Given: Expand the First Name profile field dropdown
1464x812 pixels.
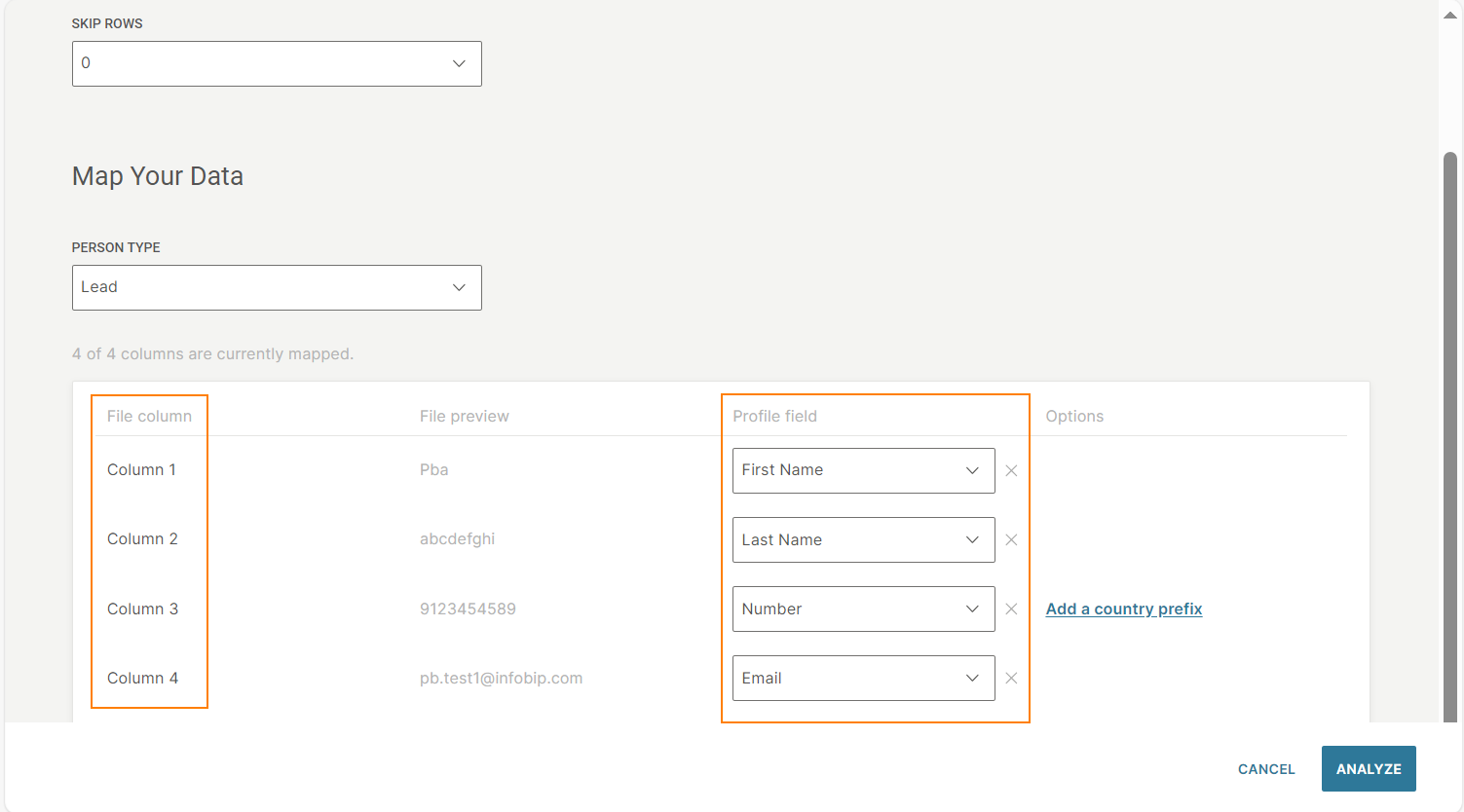Looking at the screenshot, I should (862, 471).
